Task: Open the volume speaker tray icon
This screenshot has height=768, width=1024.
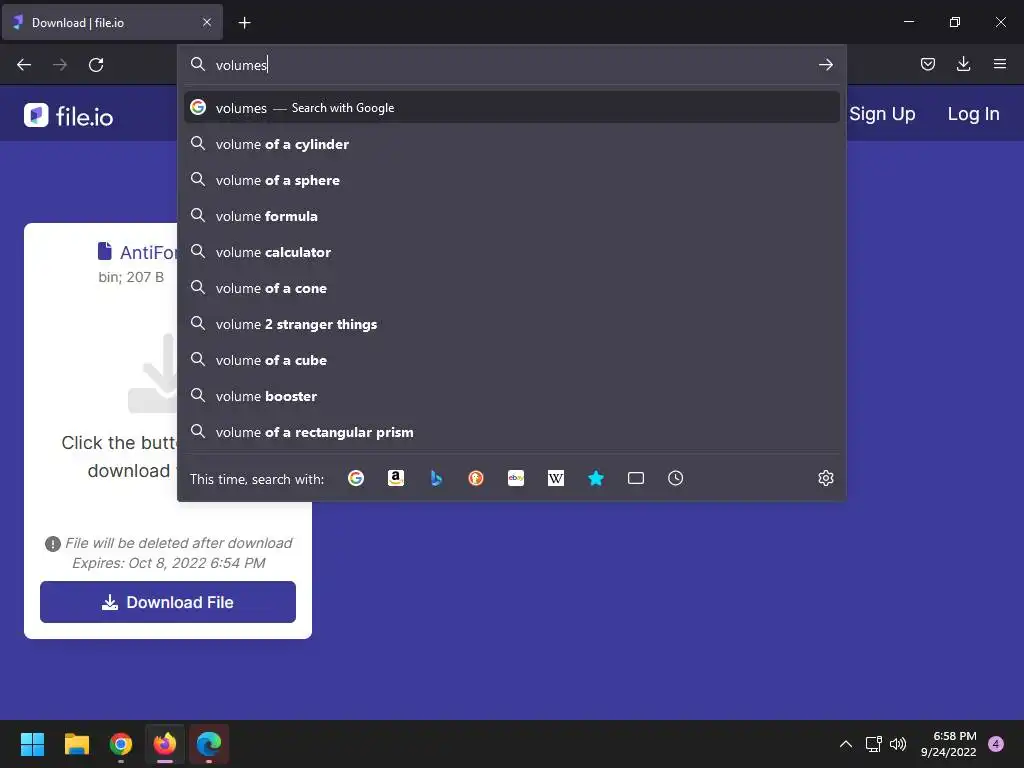Action: pyautogui.click(x=898, y=744)
